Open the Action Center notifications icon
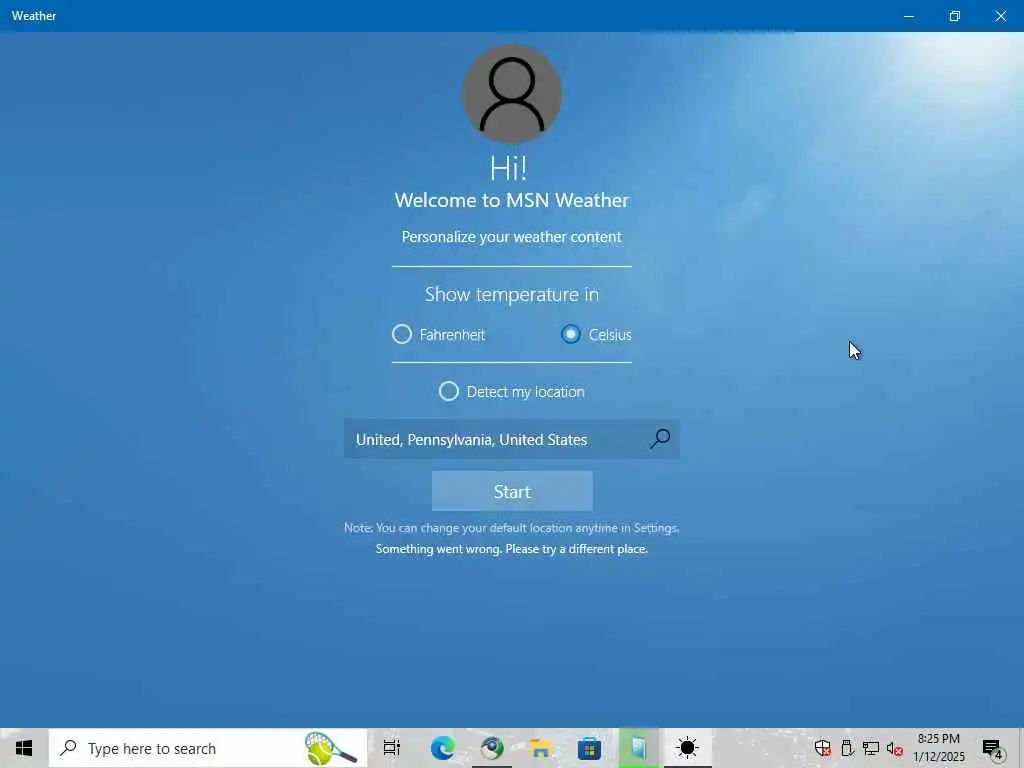Image resolution: width=1024 pixels, height=768 pixels. pyautogui.click(x=993, y=749)
